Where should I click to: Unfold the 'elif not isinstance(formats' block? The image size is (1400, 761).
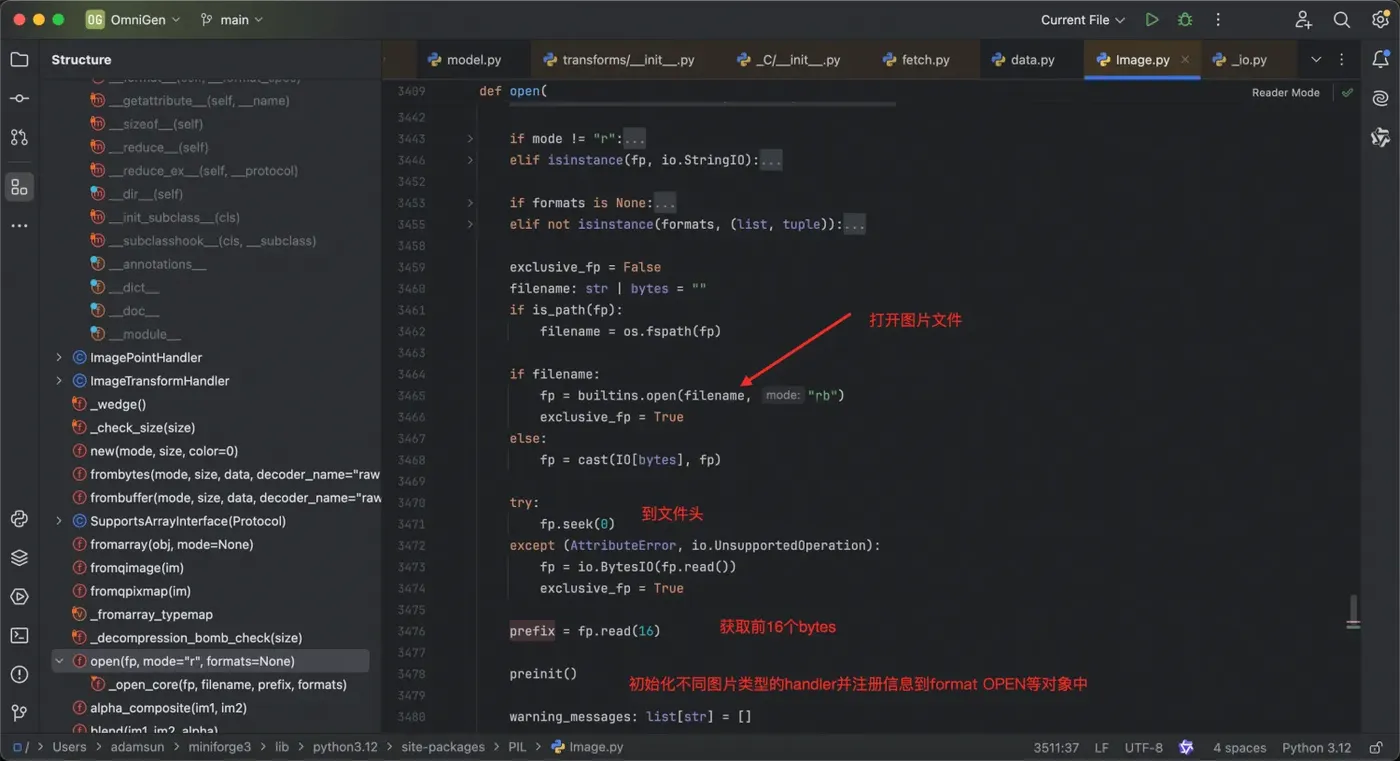[x=470, y=224]
